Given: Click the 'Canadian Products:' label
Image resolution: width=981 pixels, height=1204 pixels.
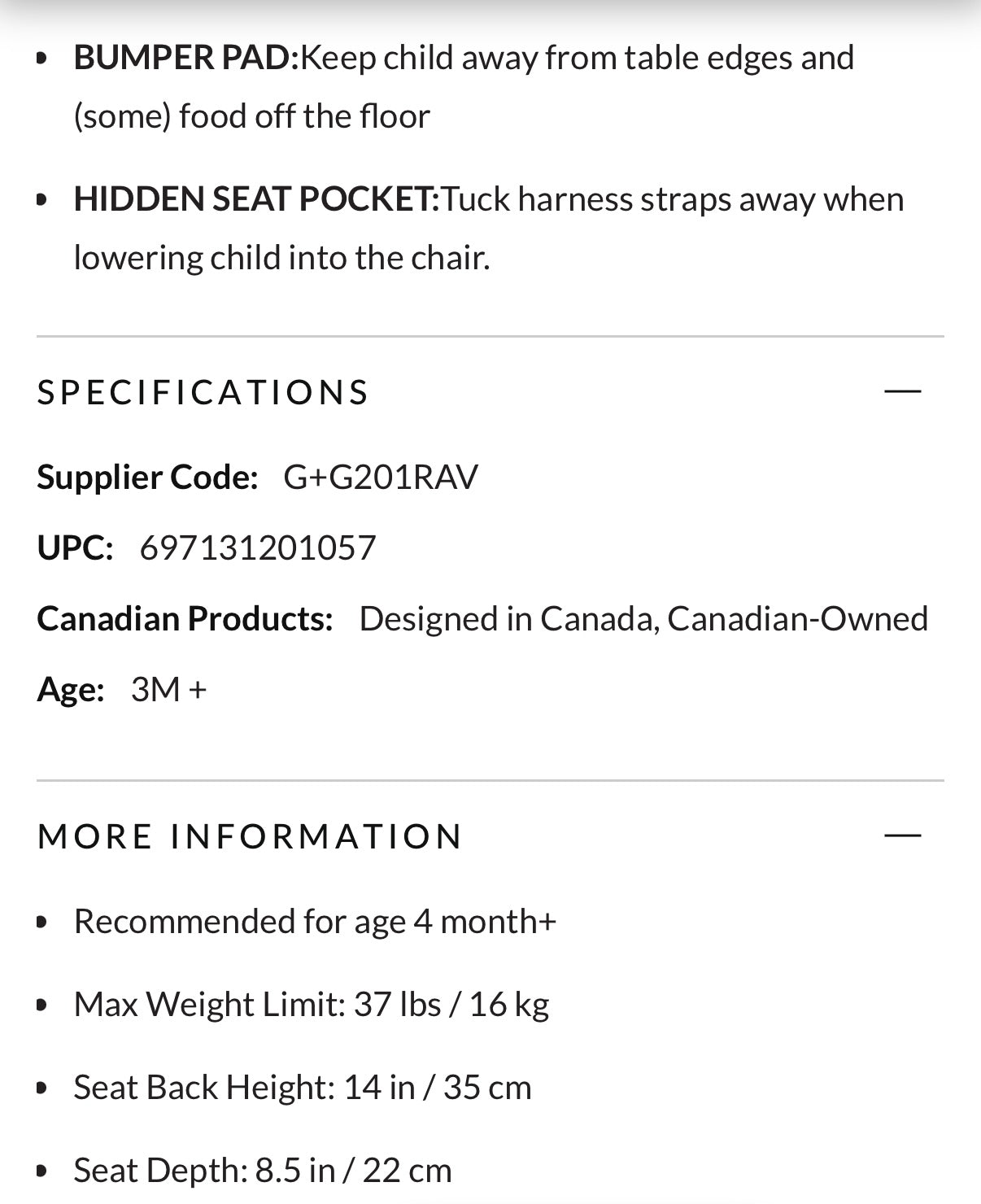Looking at the screenshot, I should coord(185,618).
